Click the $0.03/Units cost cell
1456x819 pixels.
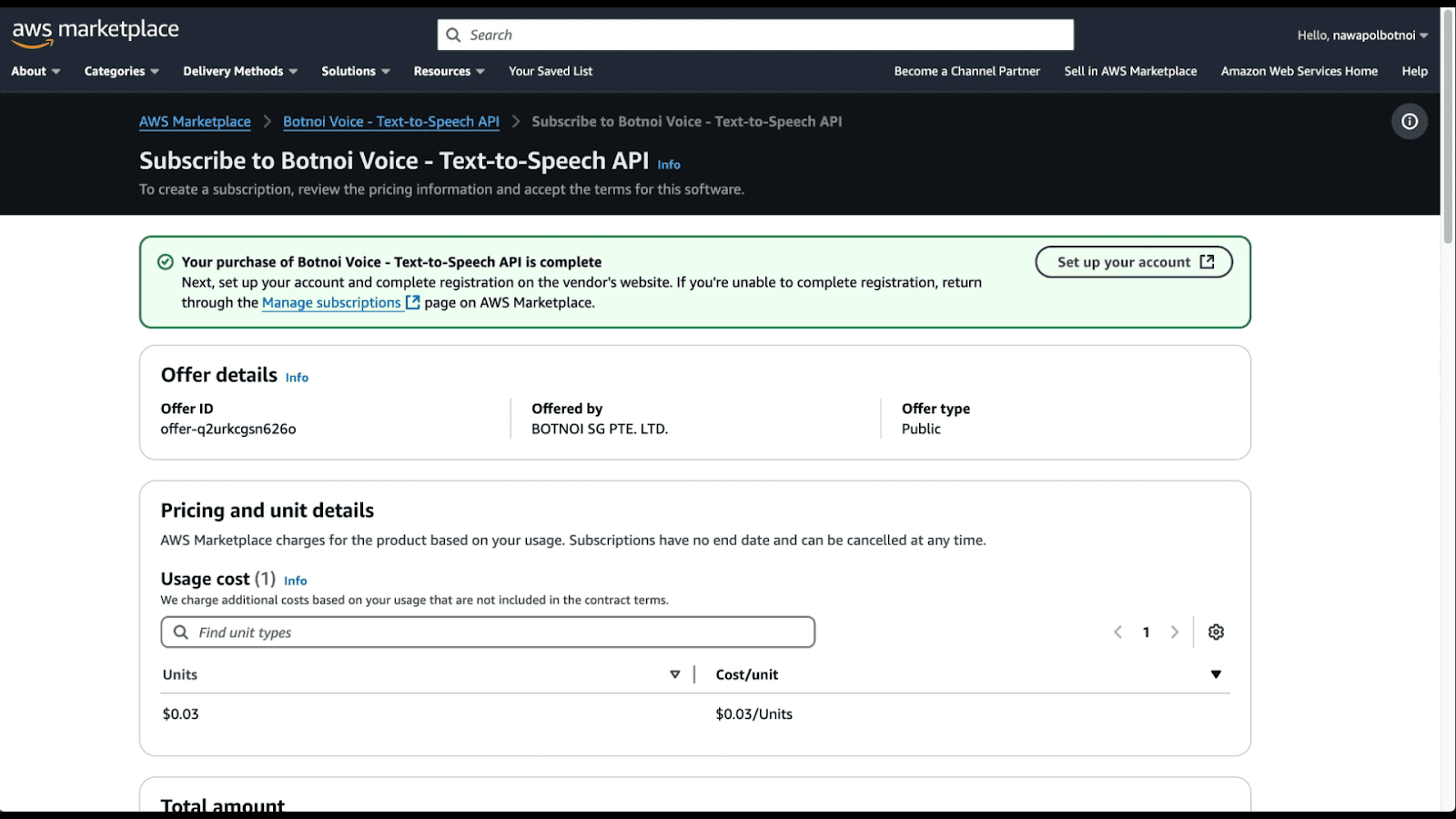tap(753, 713)
